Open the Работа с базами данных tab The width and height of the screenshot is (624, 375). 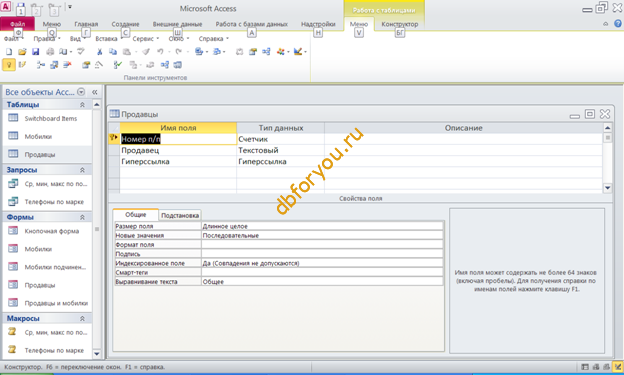point(252,24)
